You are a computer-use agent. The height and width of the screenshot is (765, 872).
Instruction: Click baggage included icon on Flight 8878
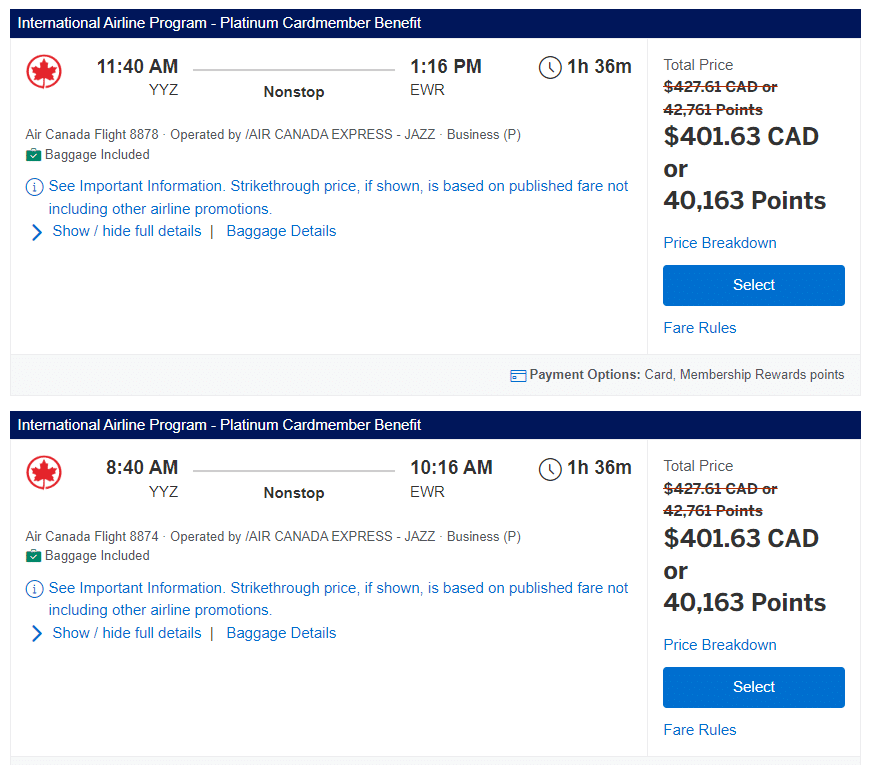coord(33,155)
